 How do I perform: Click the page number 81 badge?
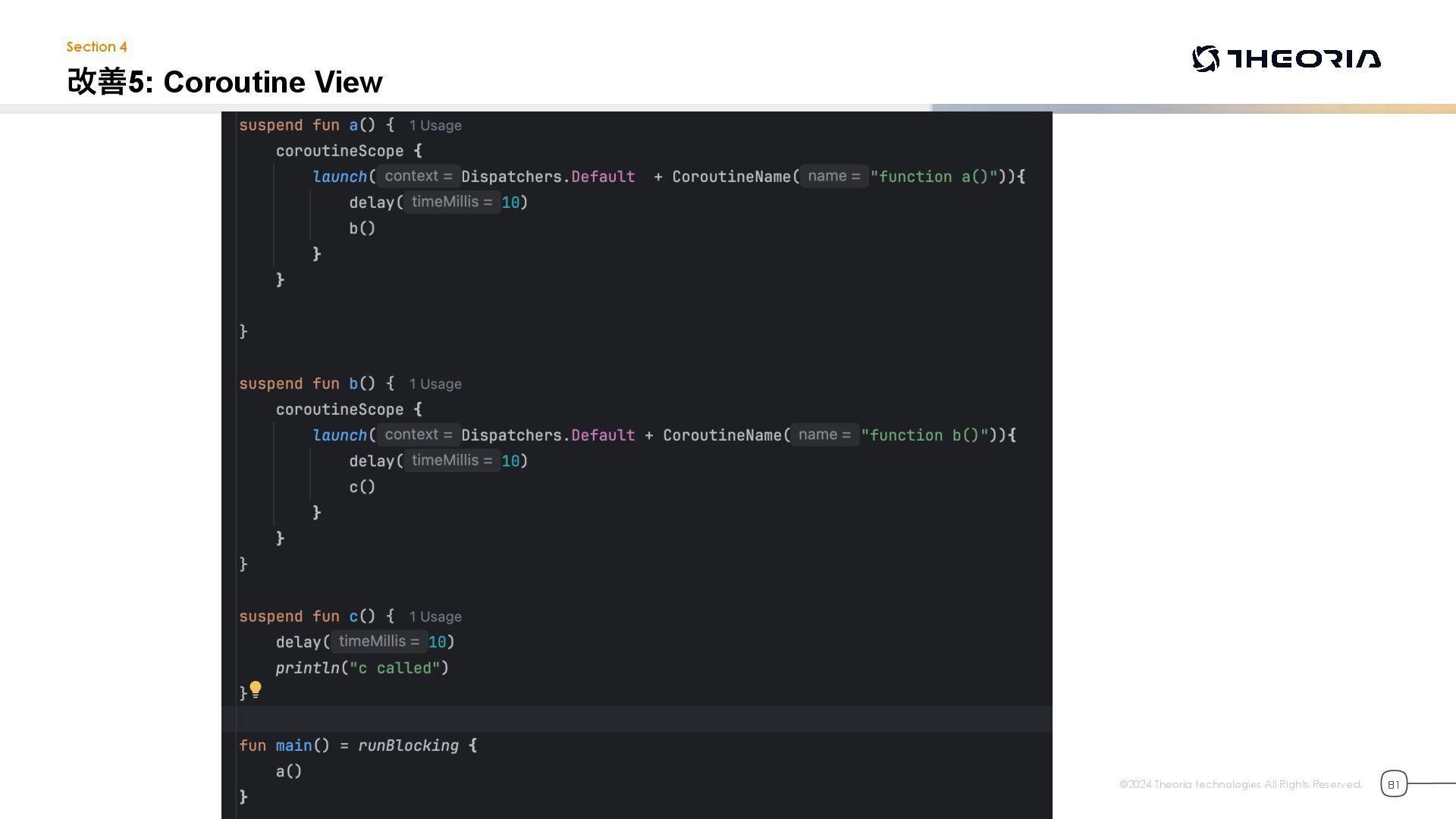[1393, 784]
